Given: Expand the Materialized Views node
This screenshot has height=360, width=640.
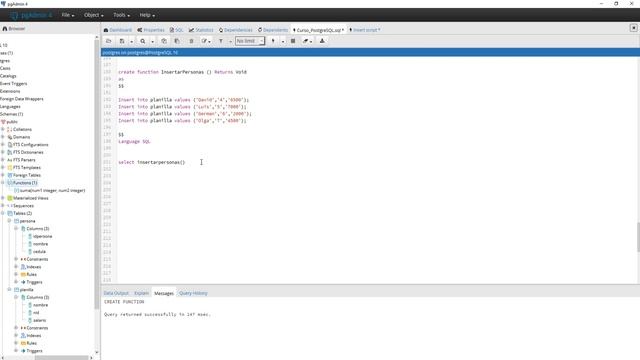Looking at the screenshot, I should pyautogui.click(x=3, y=198).
